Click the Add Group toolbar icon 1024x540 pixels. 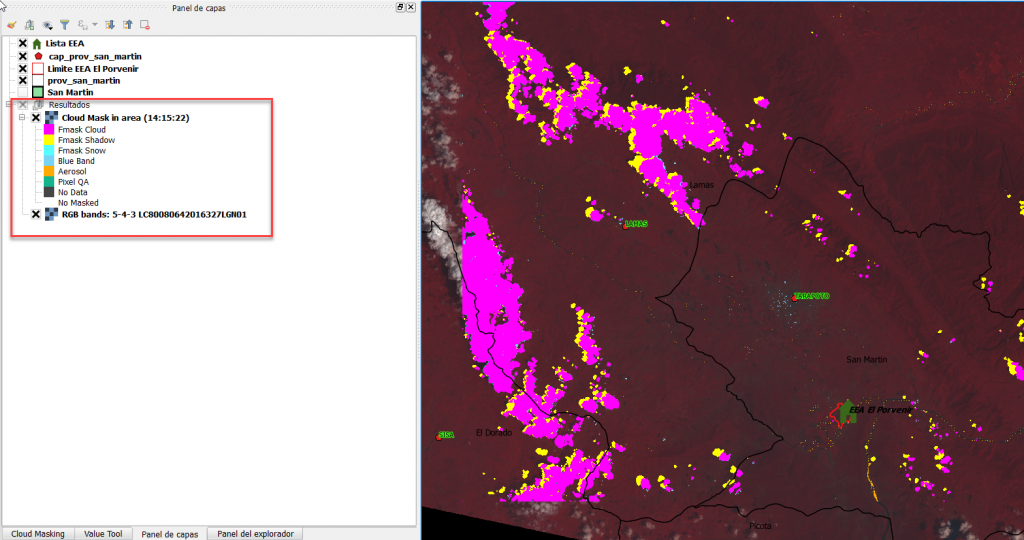click(x=30, y=24)
